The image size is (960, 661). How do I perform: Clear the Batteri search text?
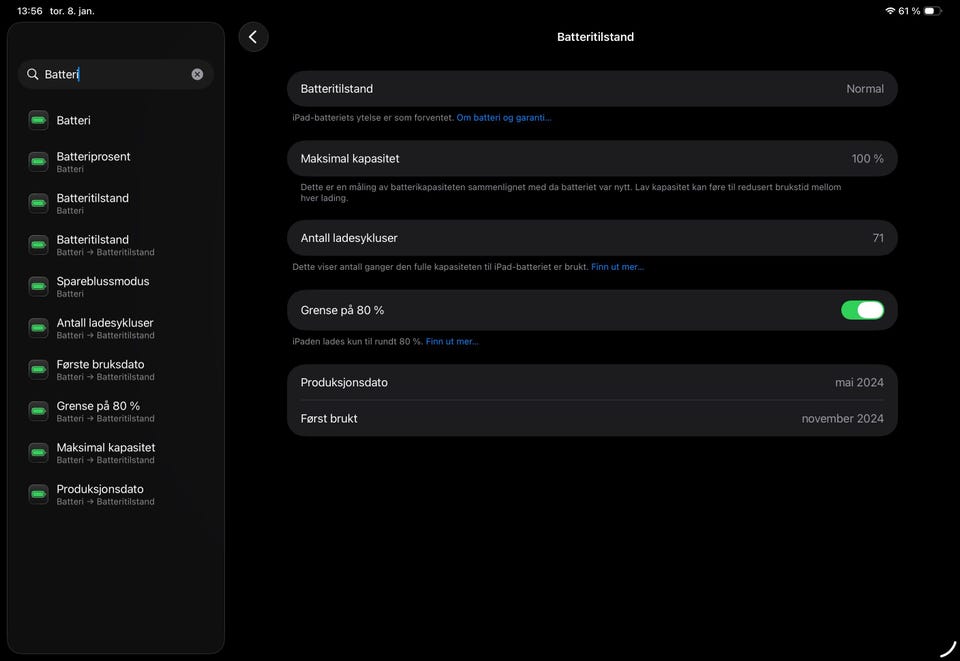(x=197, y=74)
